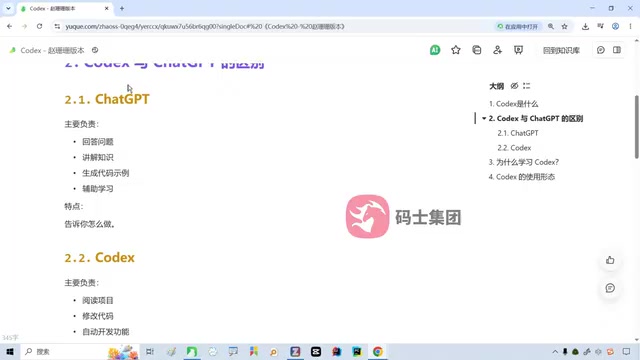Open the Windows Start menu
Image resolution: width=640 pixels, height=360 pixels.
pos(10,351)
